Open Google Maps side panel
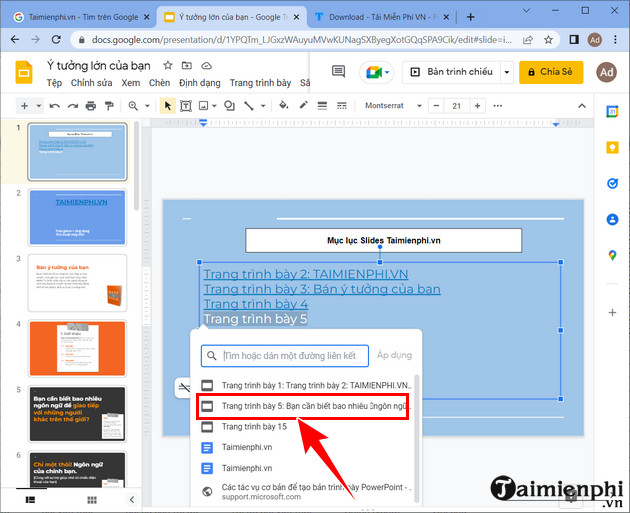630x513 pixels. 612,255
